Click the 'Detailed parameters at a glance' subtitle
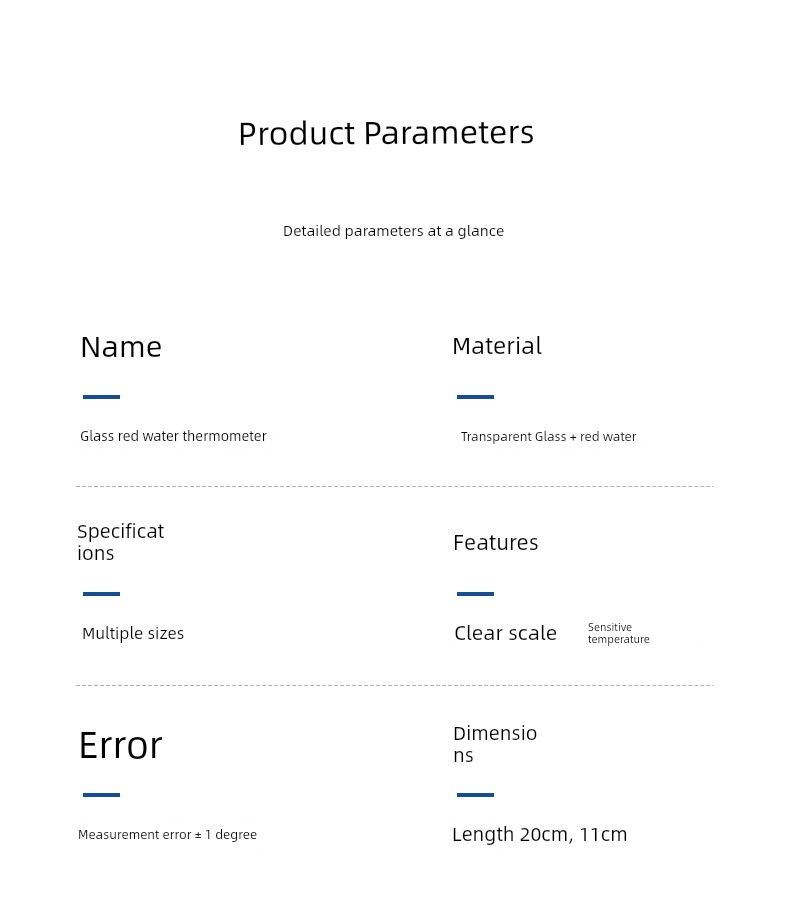Screen dimensions: 790x905 pyautogui.click(x=393, y=231)
